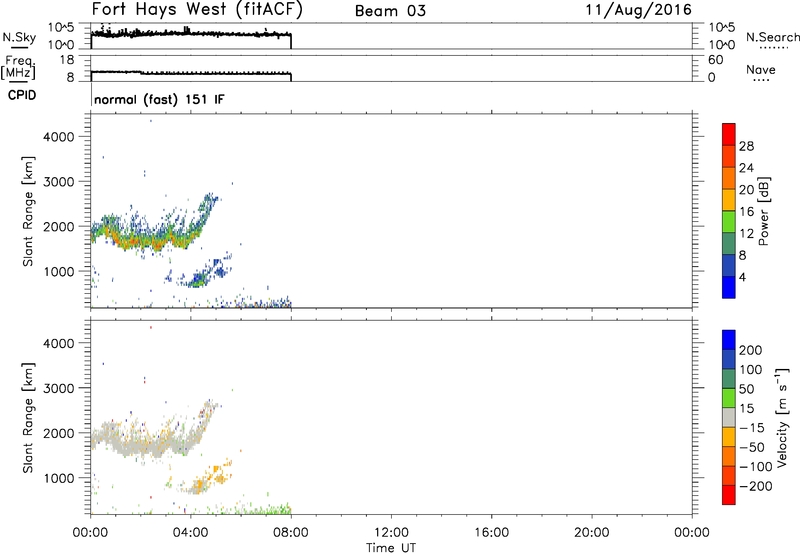Select the Velocity segment between -100 and -200
This screenshot has width=800, height=554.
click(729, 475)
